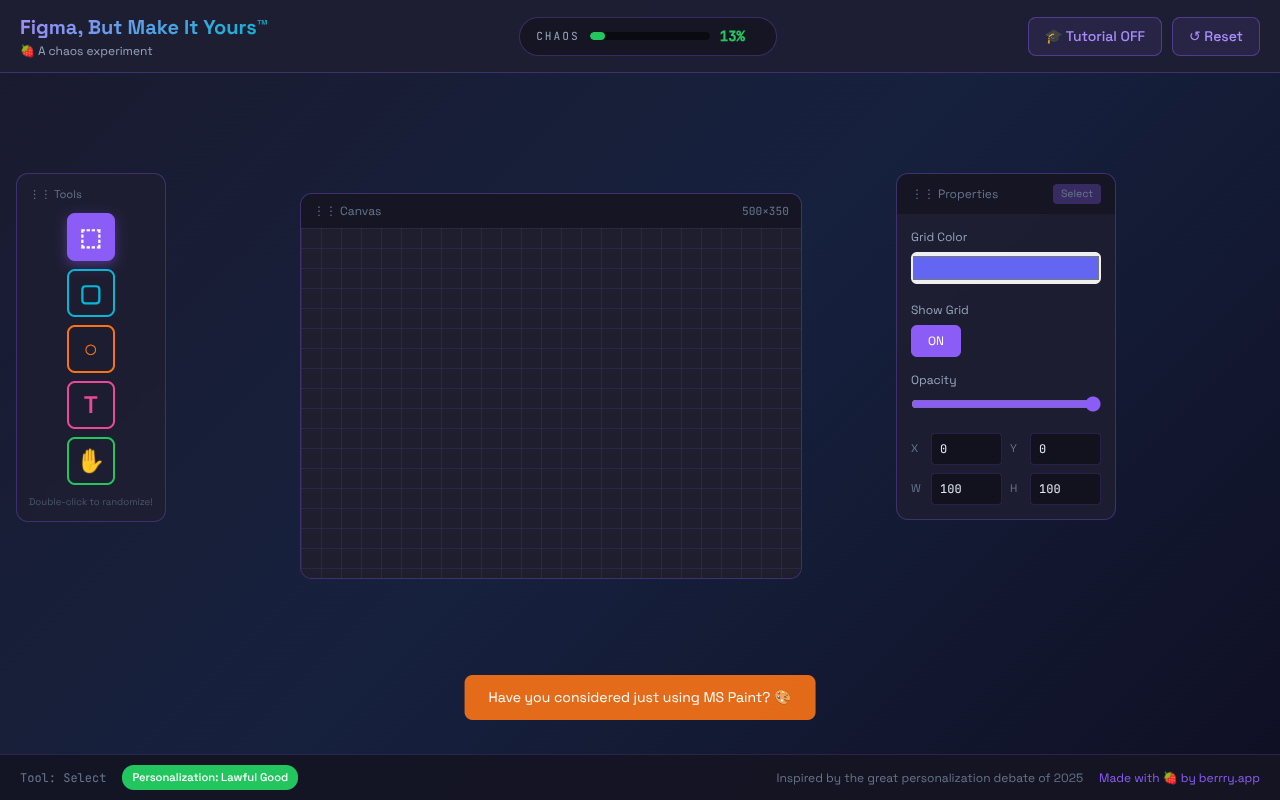Image resolution: width=1280 pixels, height=800 pixels.
Task: Toggle Tutorial mode on
Action: [1094, 37]
